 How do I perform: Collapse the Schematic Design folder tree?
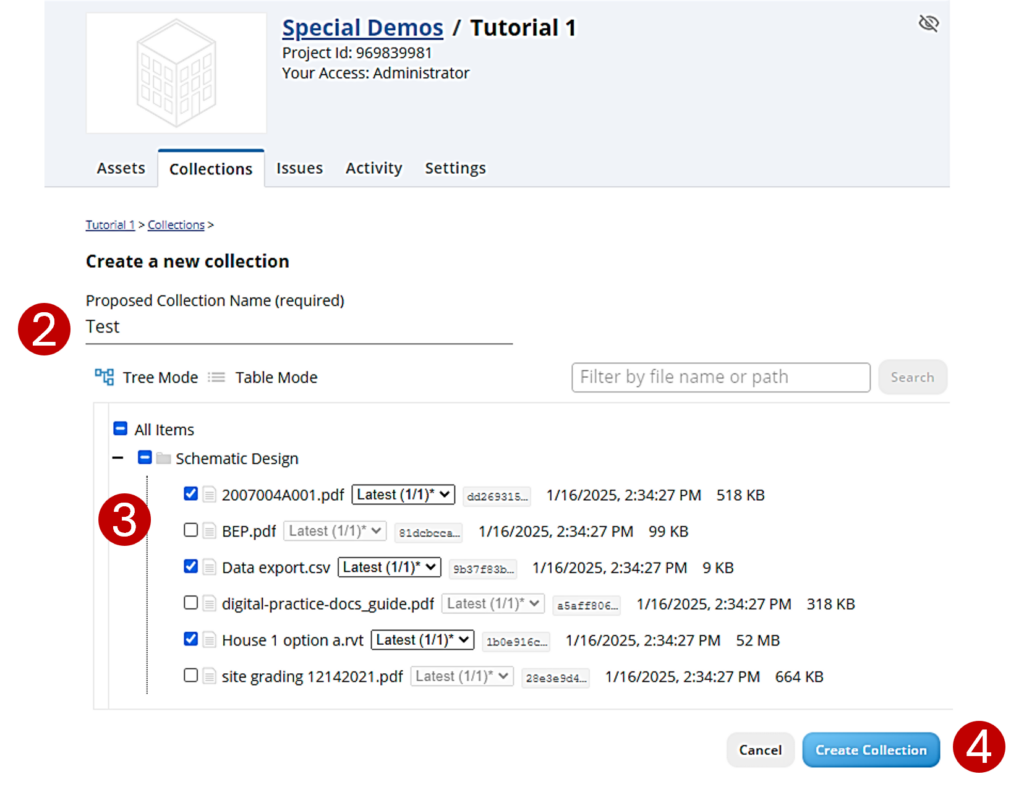click(x=118, y=458)
